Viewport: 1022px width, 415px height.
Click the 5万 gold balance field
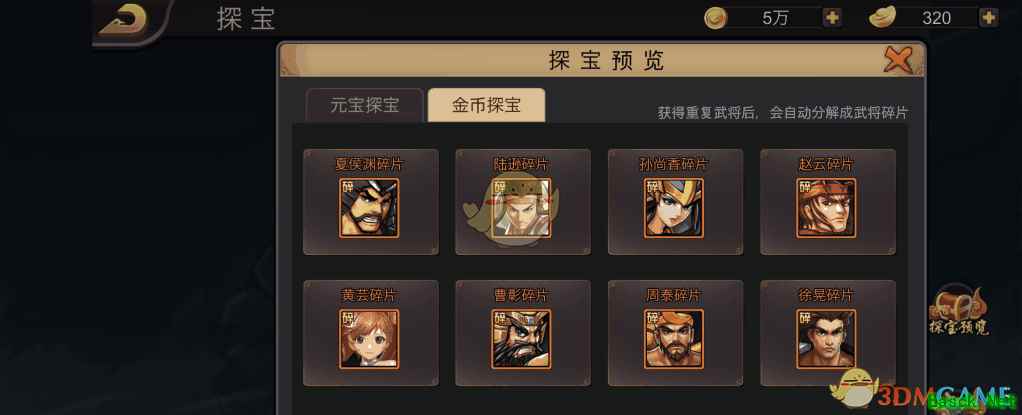pyautogui.click(x=774, y=18)
